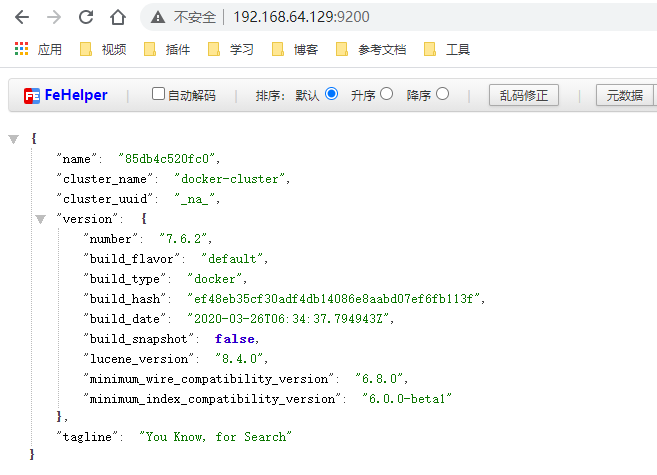This screenshot has width=657, height=475.
Task: Click the "cluster_name" key
Action: (x=105, y=179)
